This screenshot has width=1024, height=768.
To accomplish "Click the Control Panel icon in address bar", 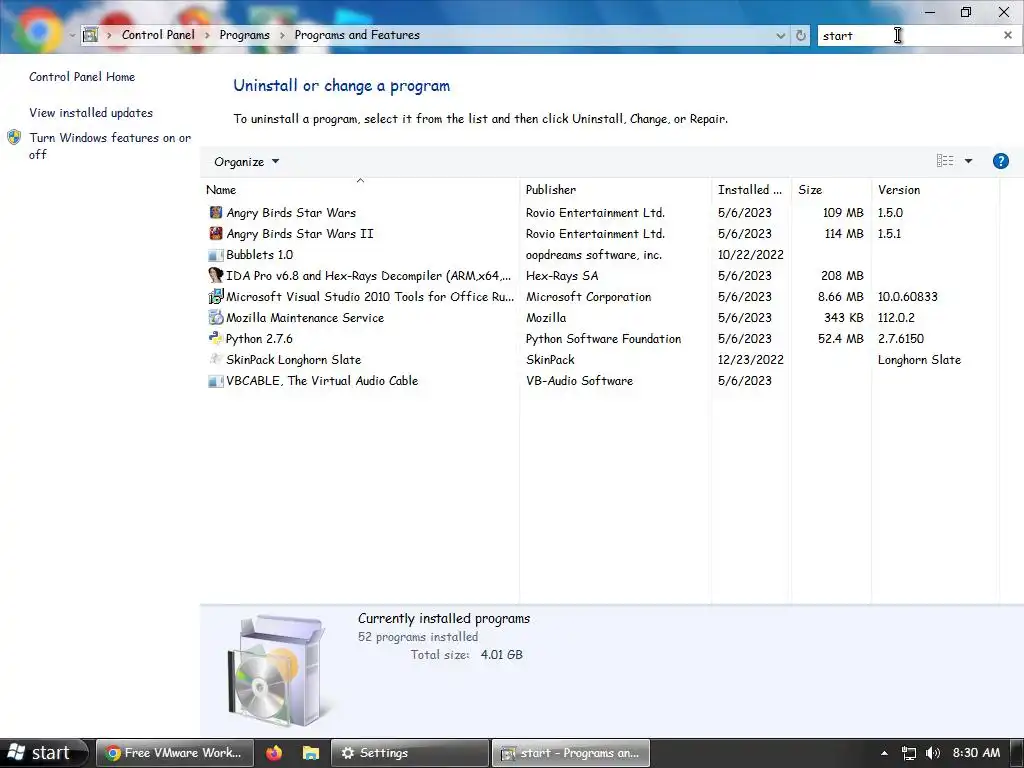I will tap(91, 35).
